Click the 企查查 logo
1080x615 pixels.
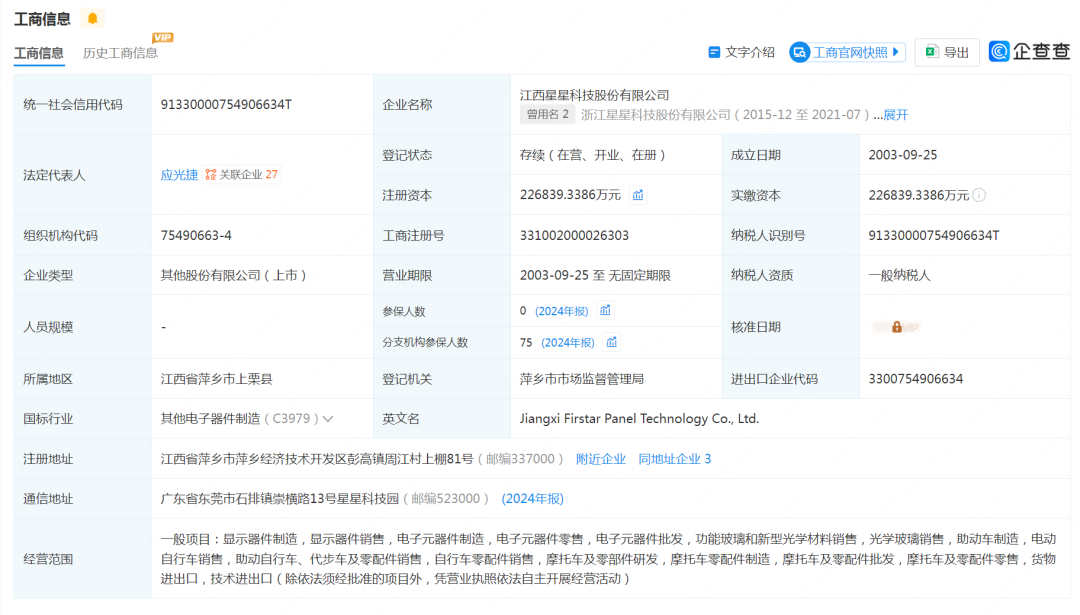click(x=1030, y=52)
